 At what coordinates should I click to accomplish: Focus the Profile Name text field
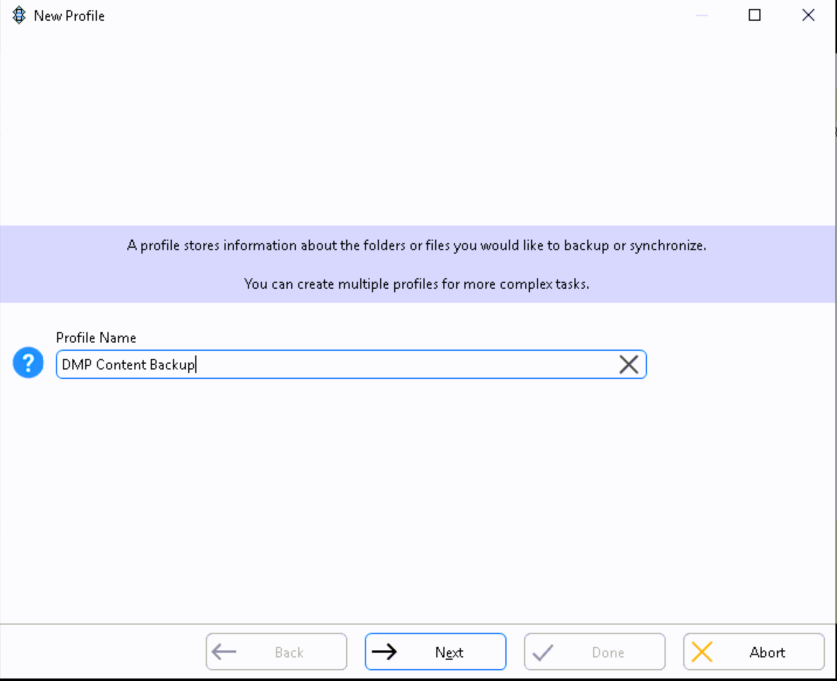point(400,365)
